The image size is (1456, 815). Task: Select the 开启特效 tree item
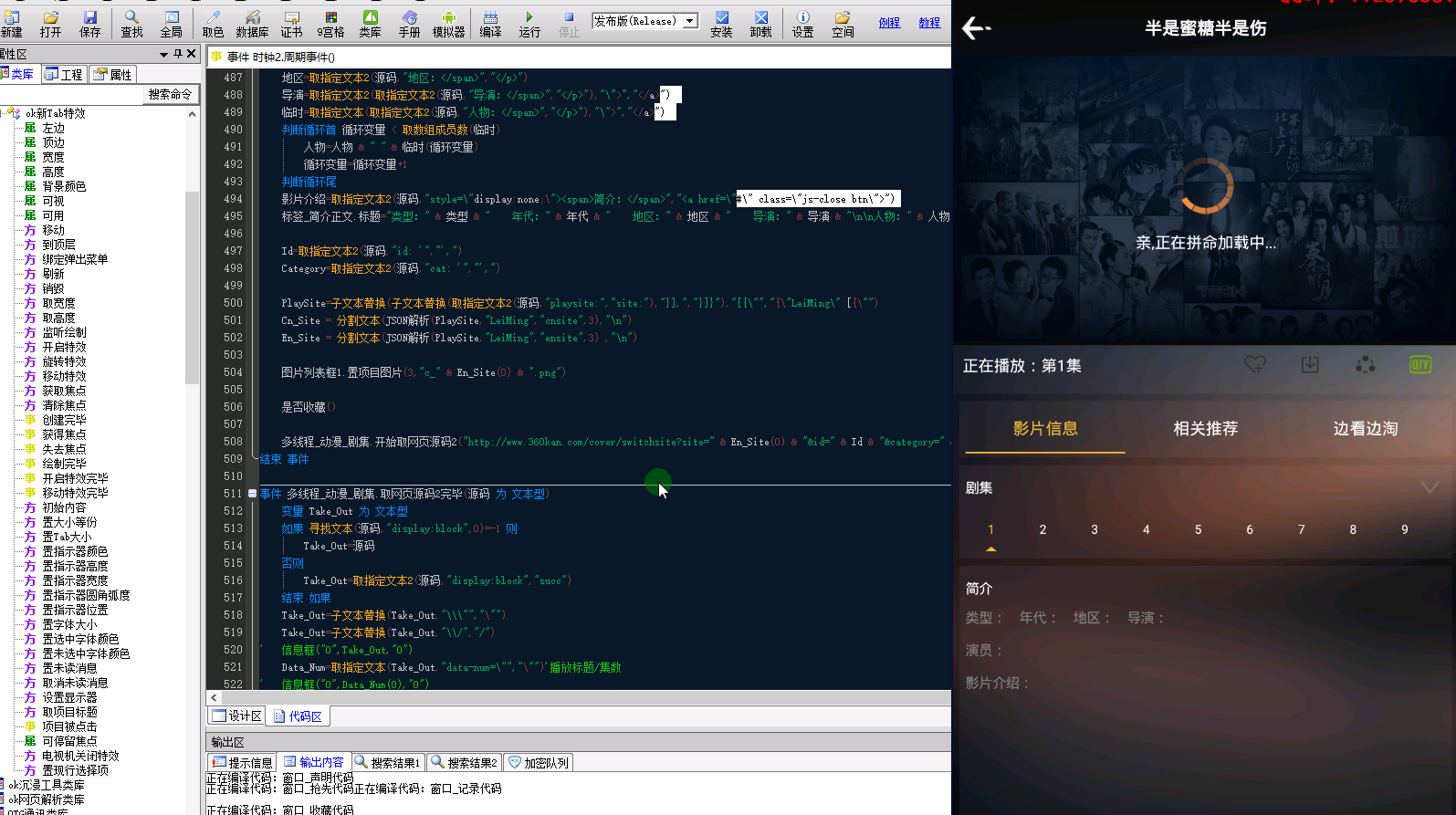64,347
